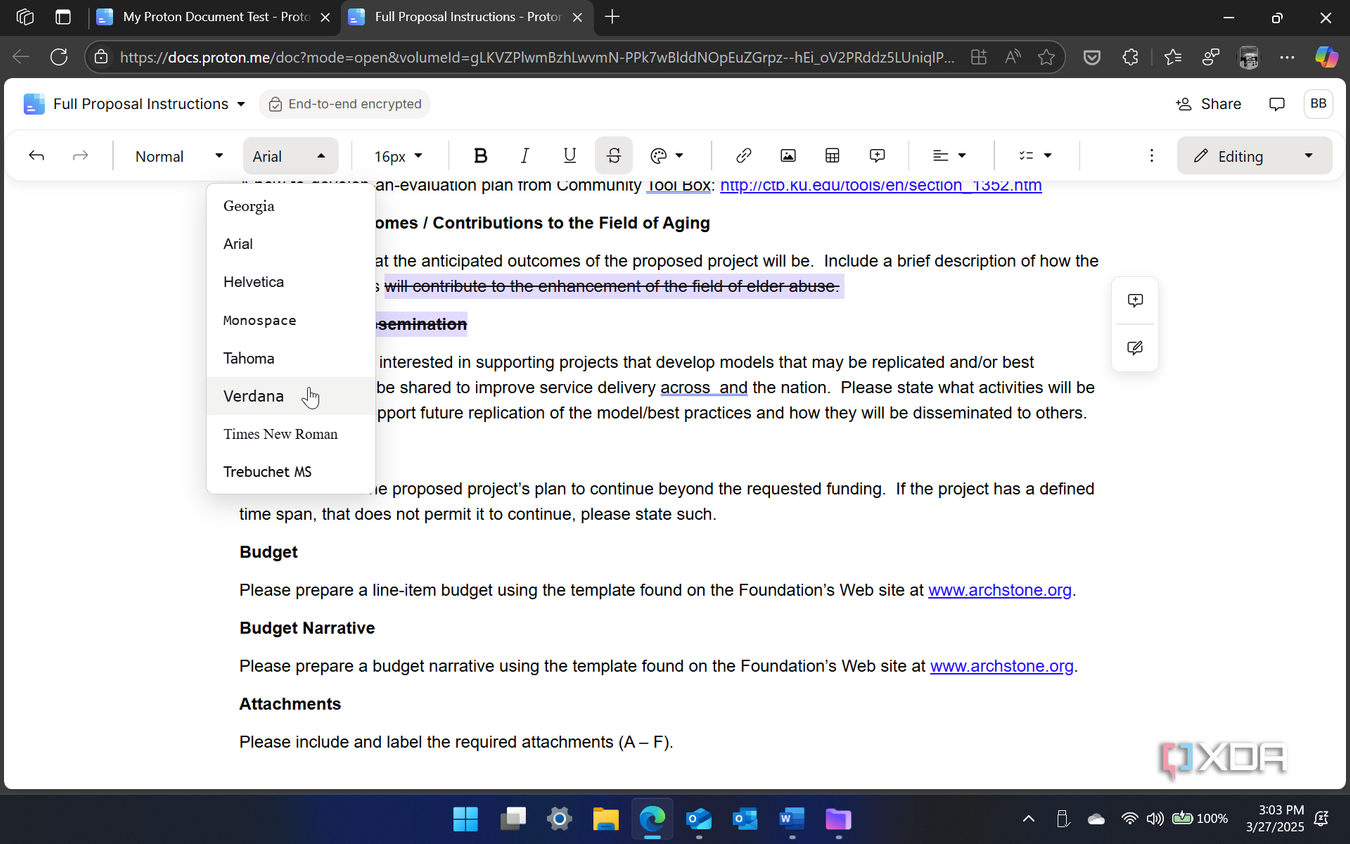Click the insert table icon
The image size is (1350, 844).
pos(832,156)
